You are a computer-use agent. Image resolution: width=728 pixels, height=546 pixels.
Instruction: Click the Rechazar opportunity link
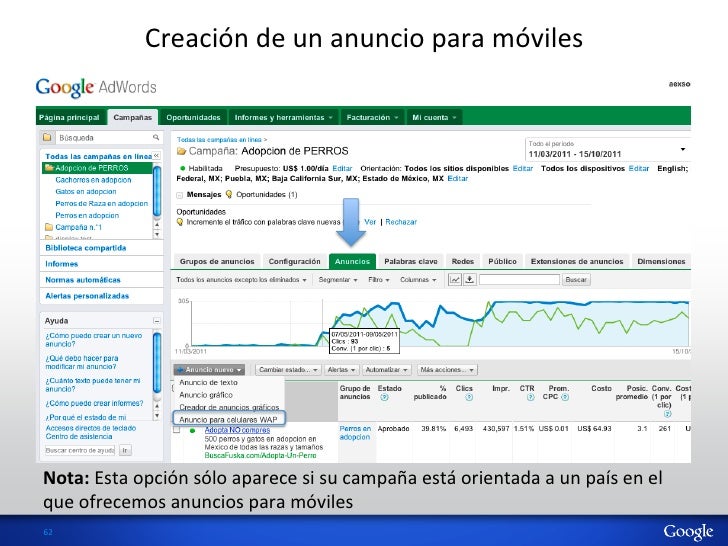[401, 222]
